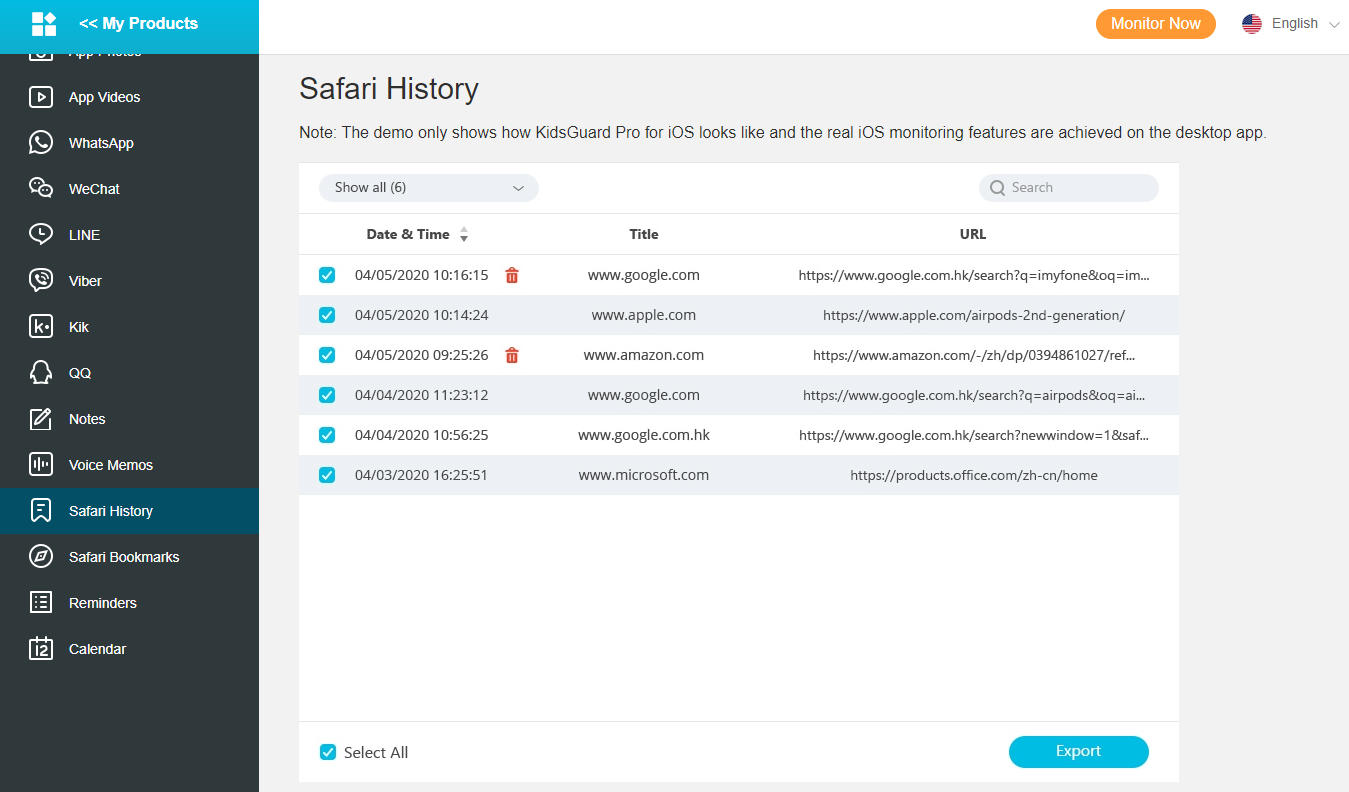Toggle the Select All checkbox
Image resolution: width=1349 pixels, height=792 pixels.
(328, 752)
